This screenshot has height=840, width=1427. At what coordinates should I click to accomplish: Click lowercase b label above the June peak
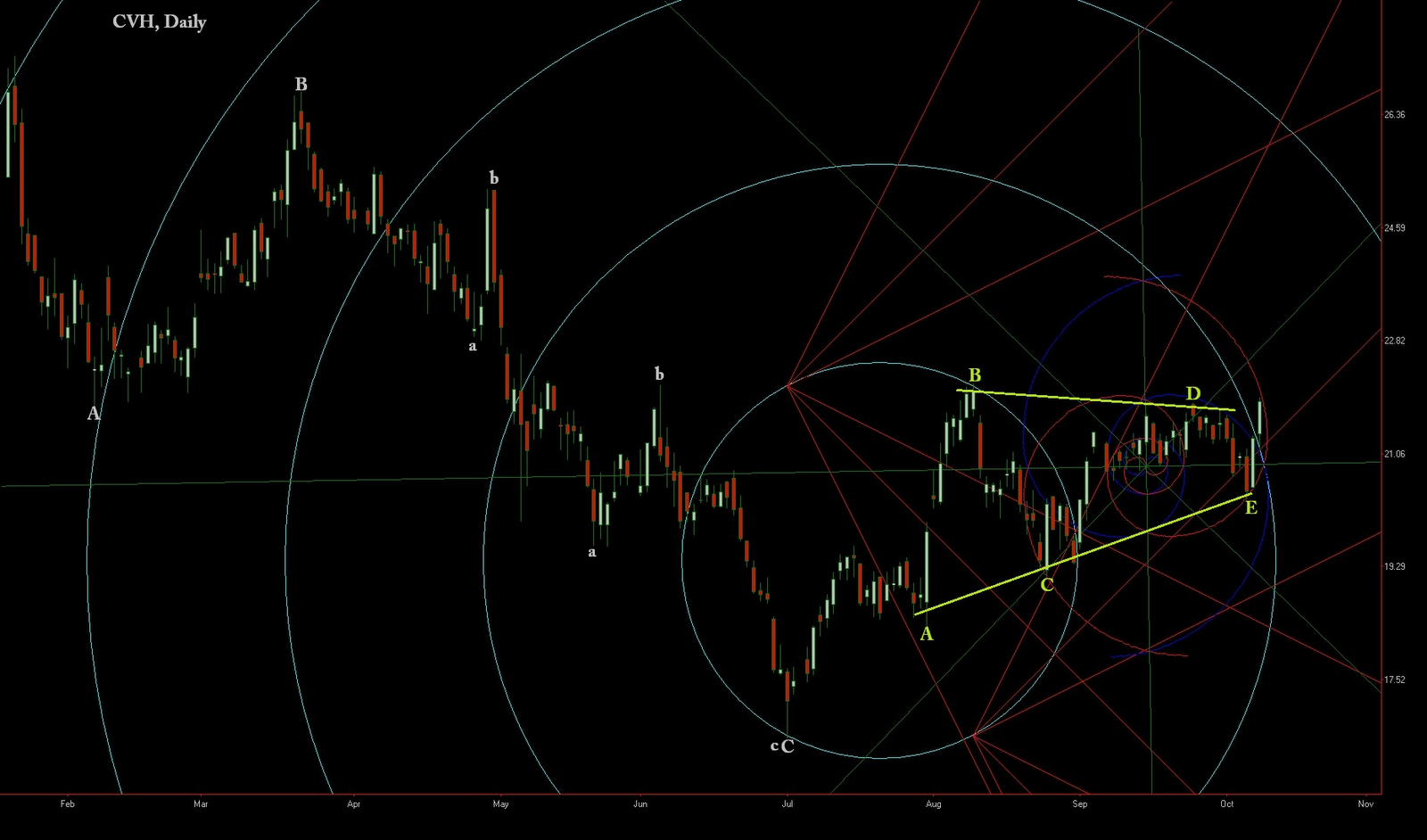(x=659, y=374)
